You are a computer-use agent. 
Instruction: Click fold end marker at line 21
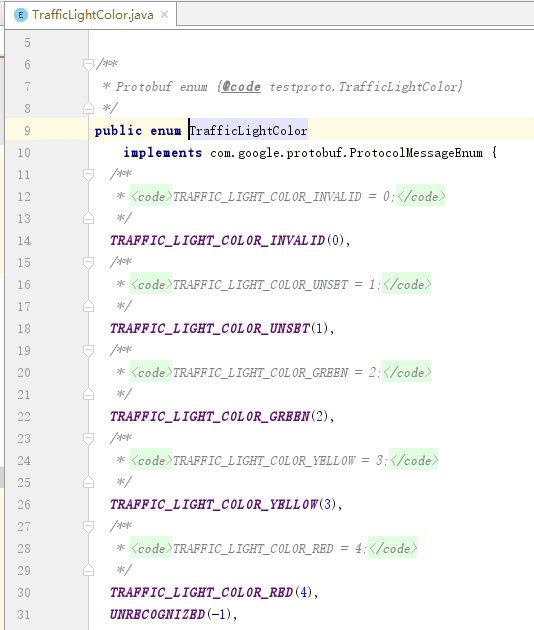coord(88,394)
